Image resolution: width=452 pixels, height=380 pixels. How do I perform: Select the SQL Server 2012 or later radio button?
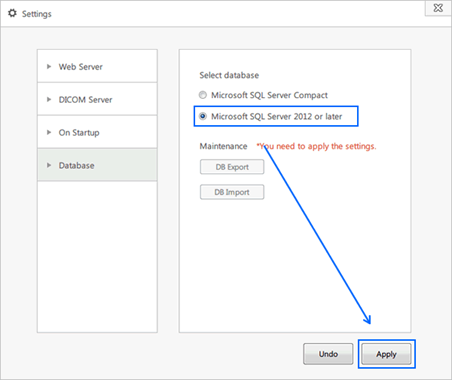point(203,116)
